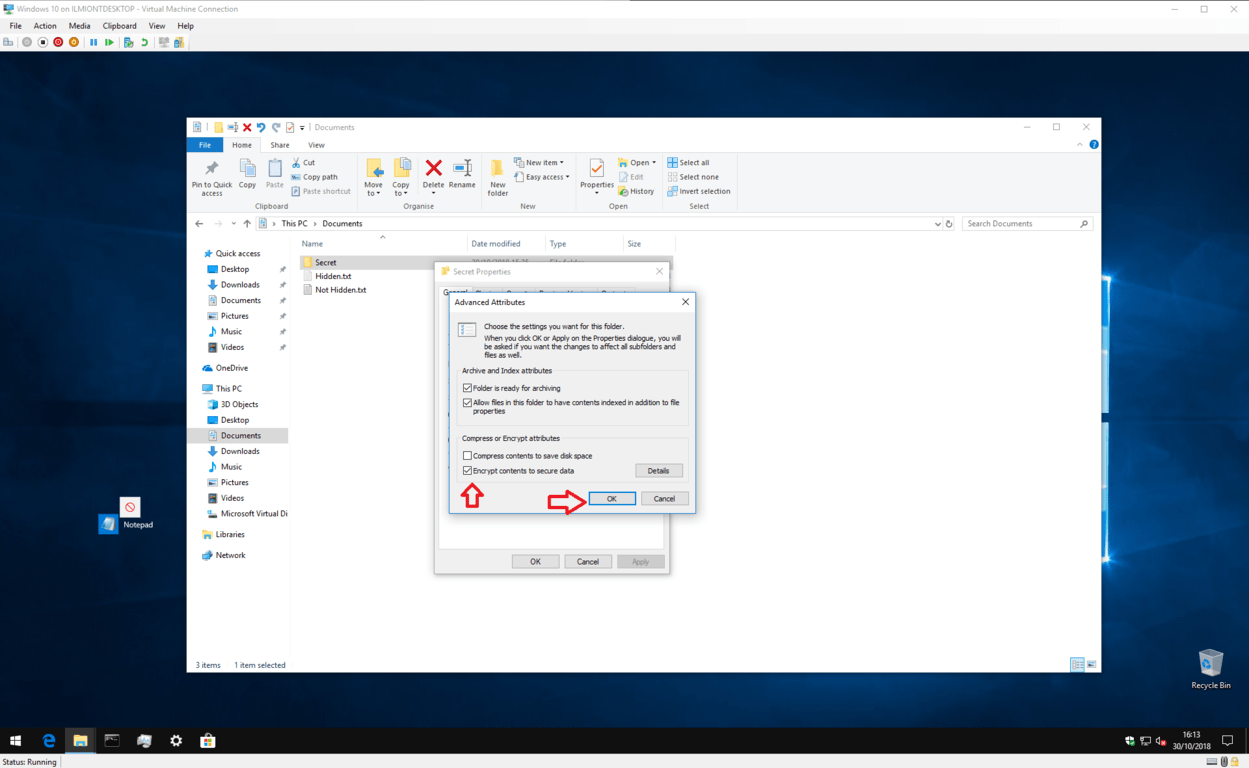Open the Media menu
The image size is (1249, 768).
coord(79,26)
